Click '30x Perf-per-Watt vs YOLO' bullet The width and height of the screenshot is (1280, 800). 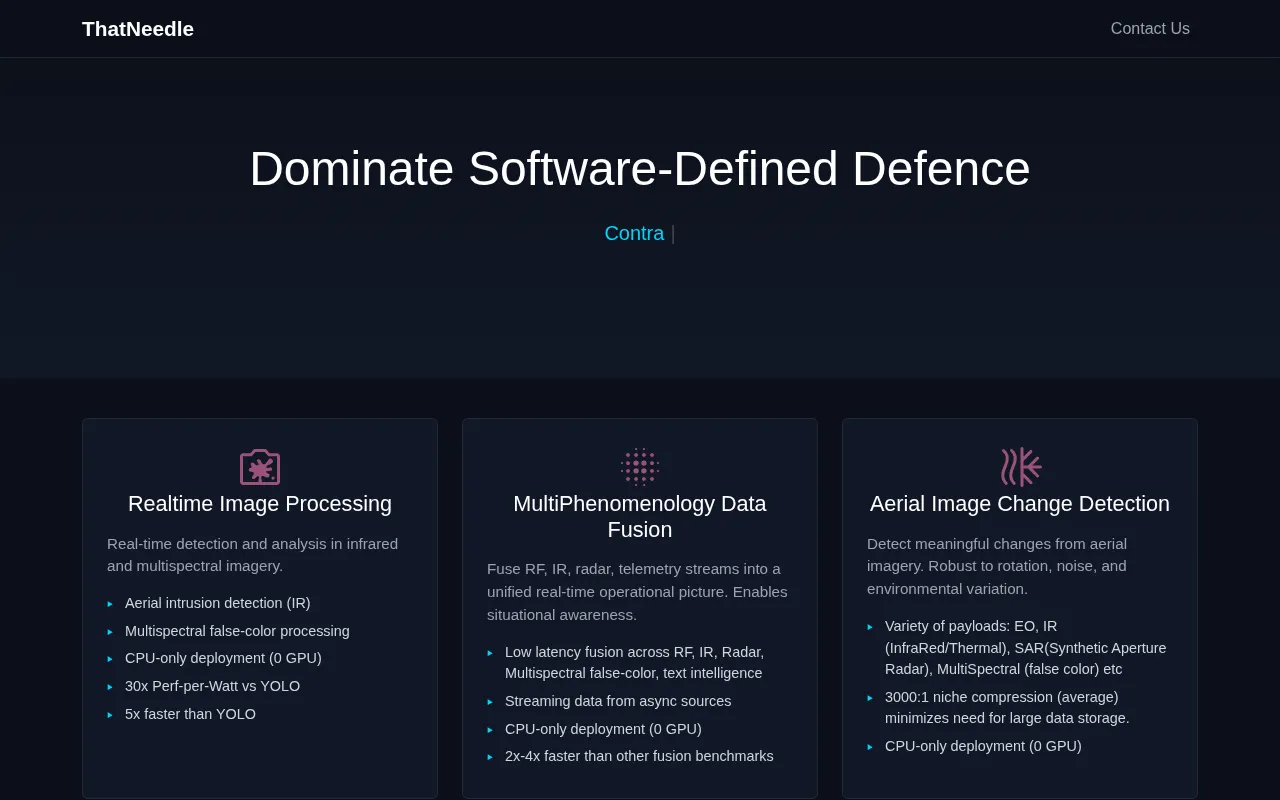pyautogui.click(x=212, y=686)
